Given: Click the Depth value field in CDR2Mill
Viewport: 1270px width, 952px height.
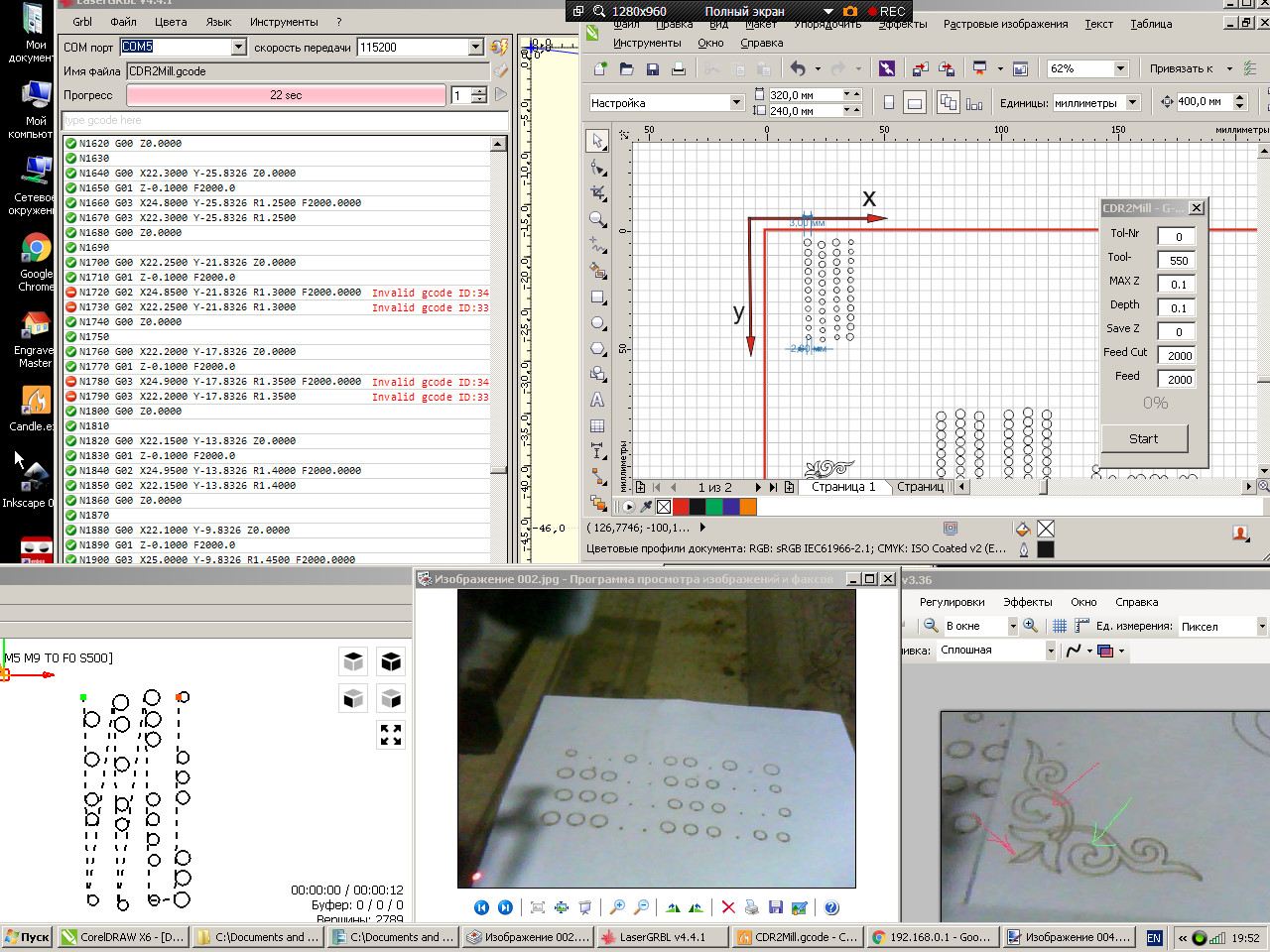Looking at the screenshot, I should (1177, 307).
